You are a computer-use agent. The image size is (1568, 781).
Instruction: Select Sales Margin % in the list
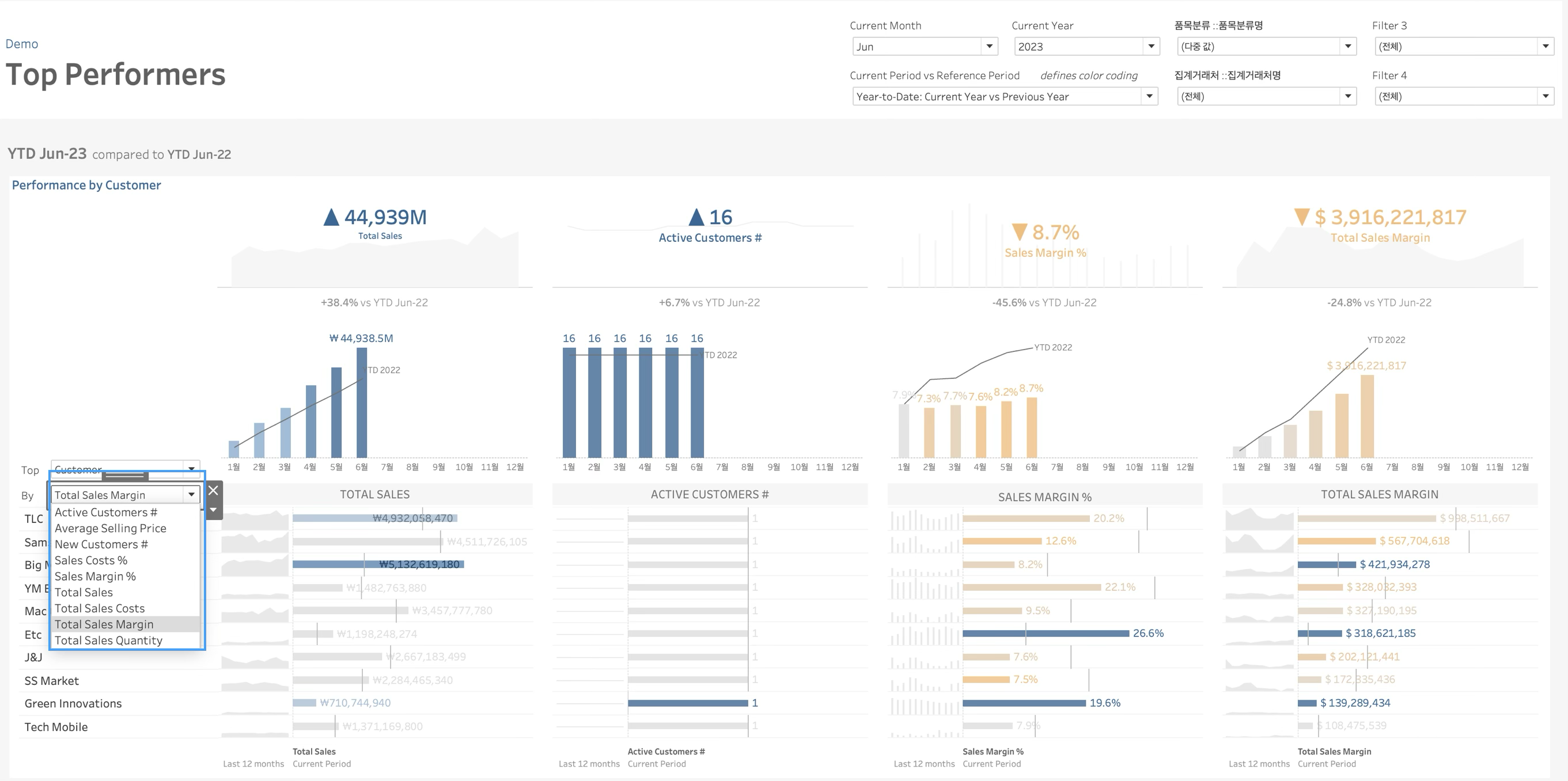click(95, 577)
